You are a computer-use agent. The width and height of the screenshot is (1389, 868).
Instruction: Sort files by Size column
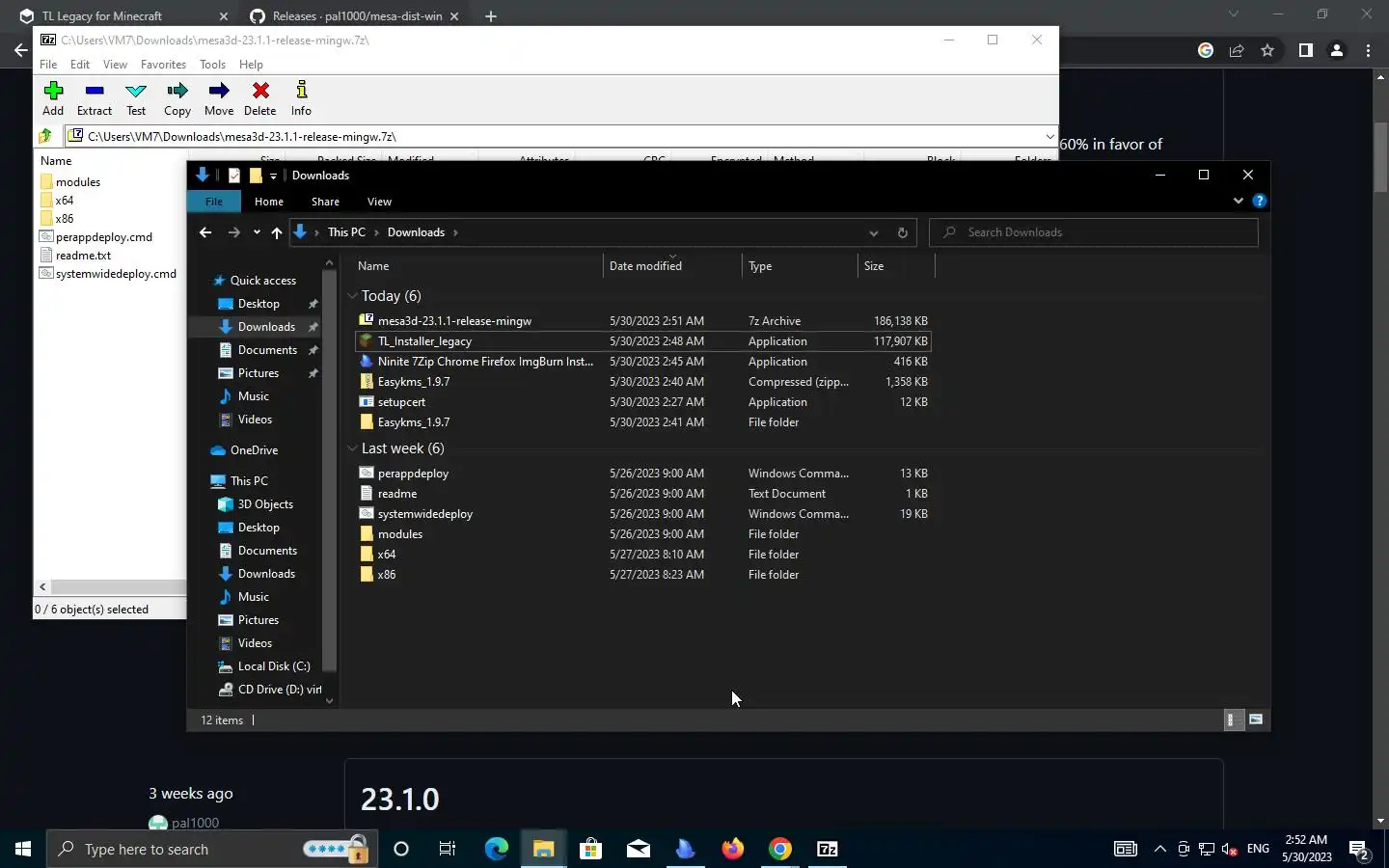(x=896, y=266)
